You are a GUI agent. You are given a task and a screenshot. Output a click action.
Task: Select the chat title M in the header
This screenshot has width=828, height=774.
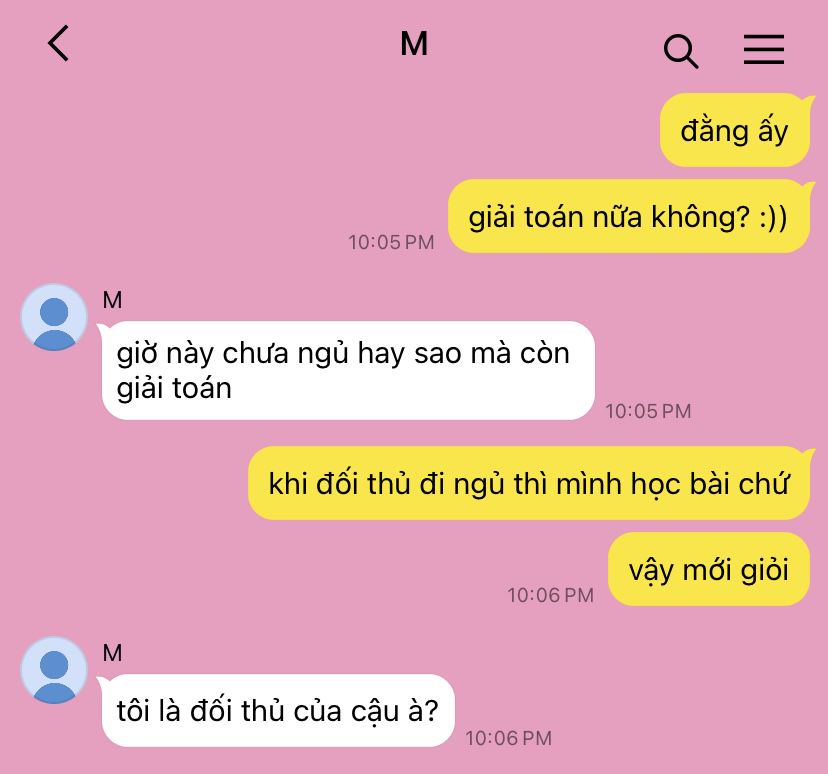point(414,44)
